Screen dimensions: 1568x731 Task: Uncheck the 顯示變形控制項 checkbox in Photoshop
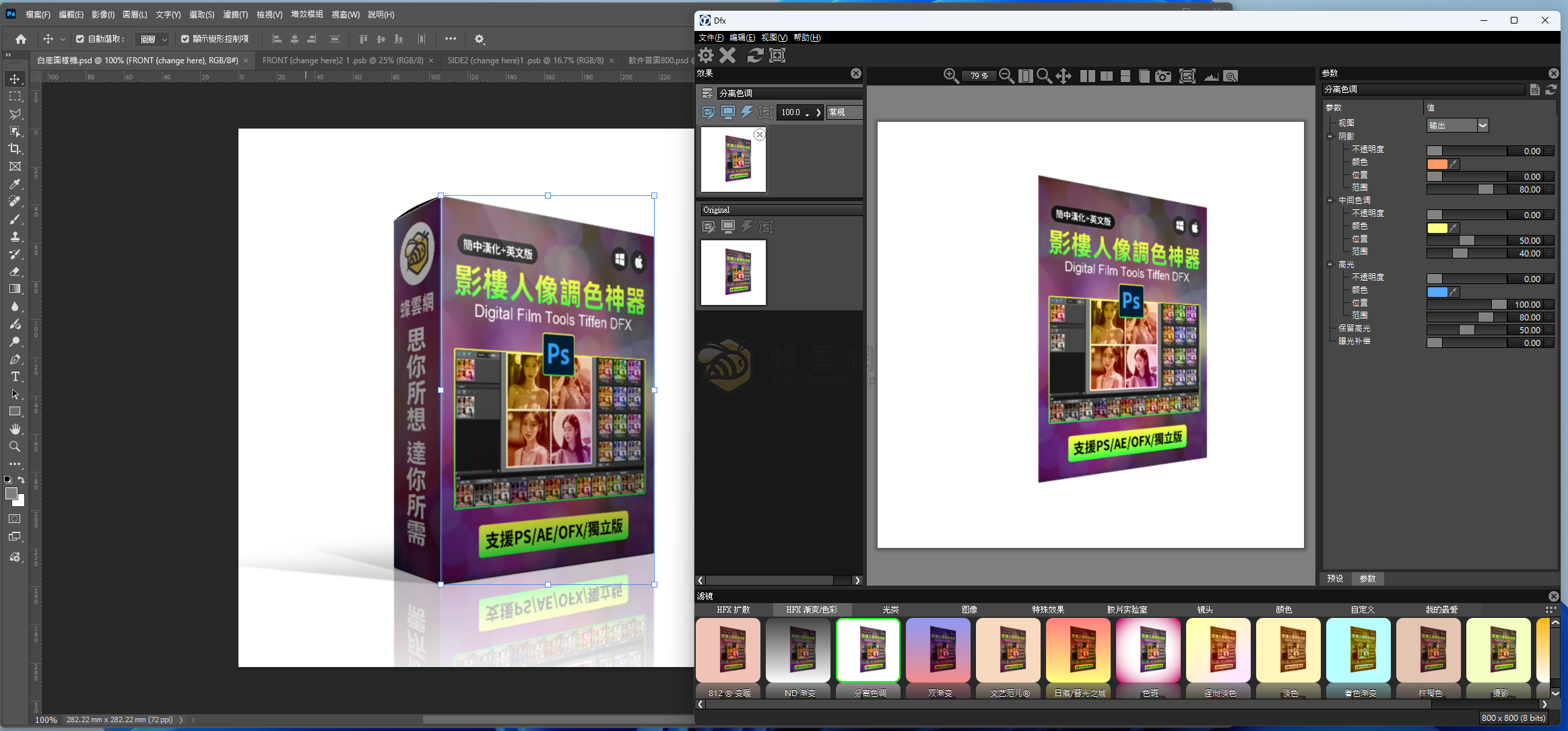pyautogui.click(x=185, y=39)
